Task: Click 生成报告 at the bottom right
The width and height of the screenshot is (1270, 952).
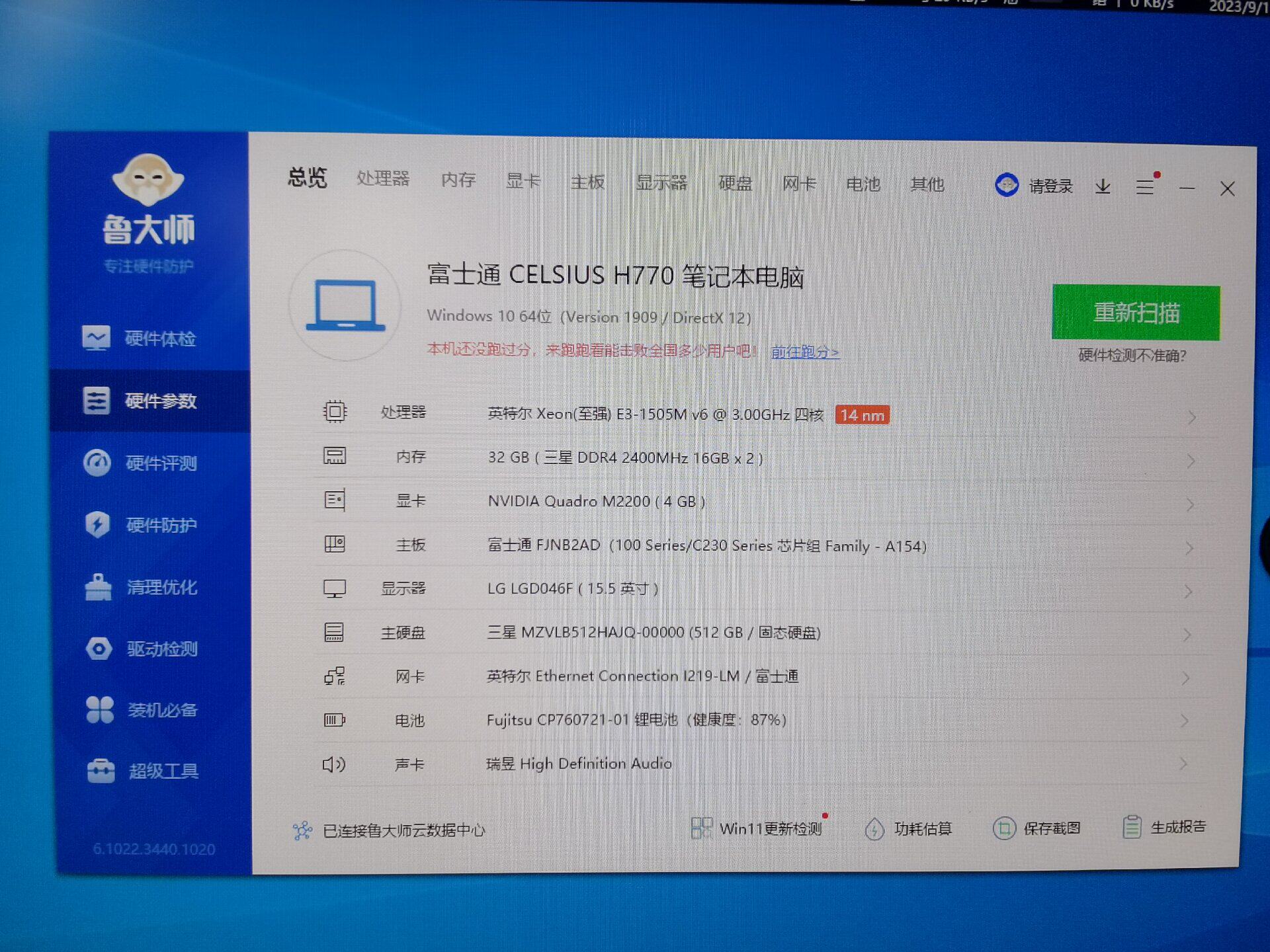Action: (x=1177, y=827)
